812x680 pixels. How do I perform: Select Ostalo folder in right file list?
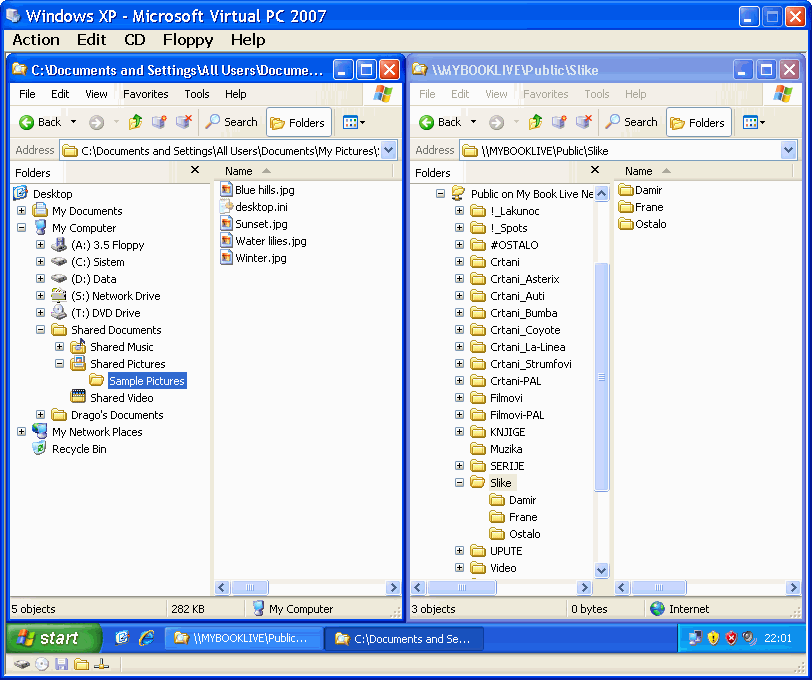[643, 224]
